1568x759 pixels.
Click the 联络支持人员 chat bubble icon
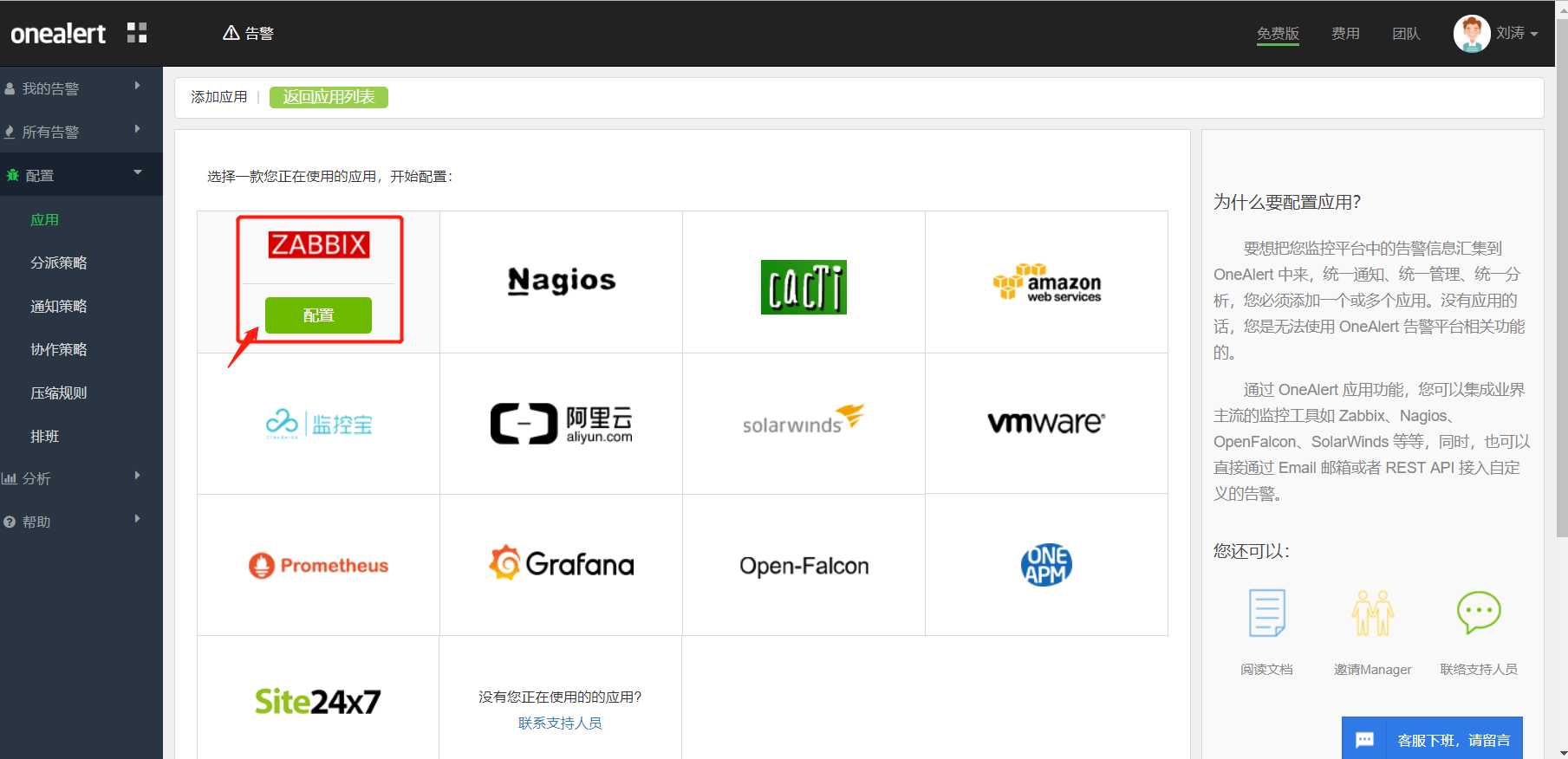point(1479,613)
